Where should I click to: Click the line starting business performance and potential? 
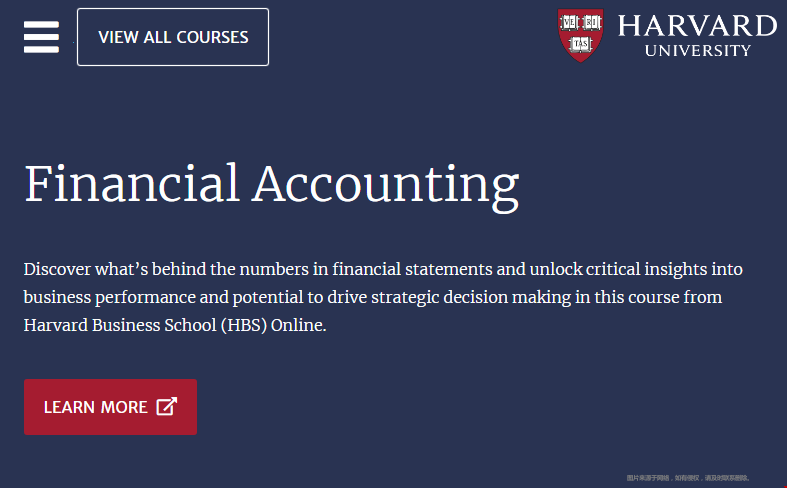[x=373, y=297]
